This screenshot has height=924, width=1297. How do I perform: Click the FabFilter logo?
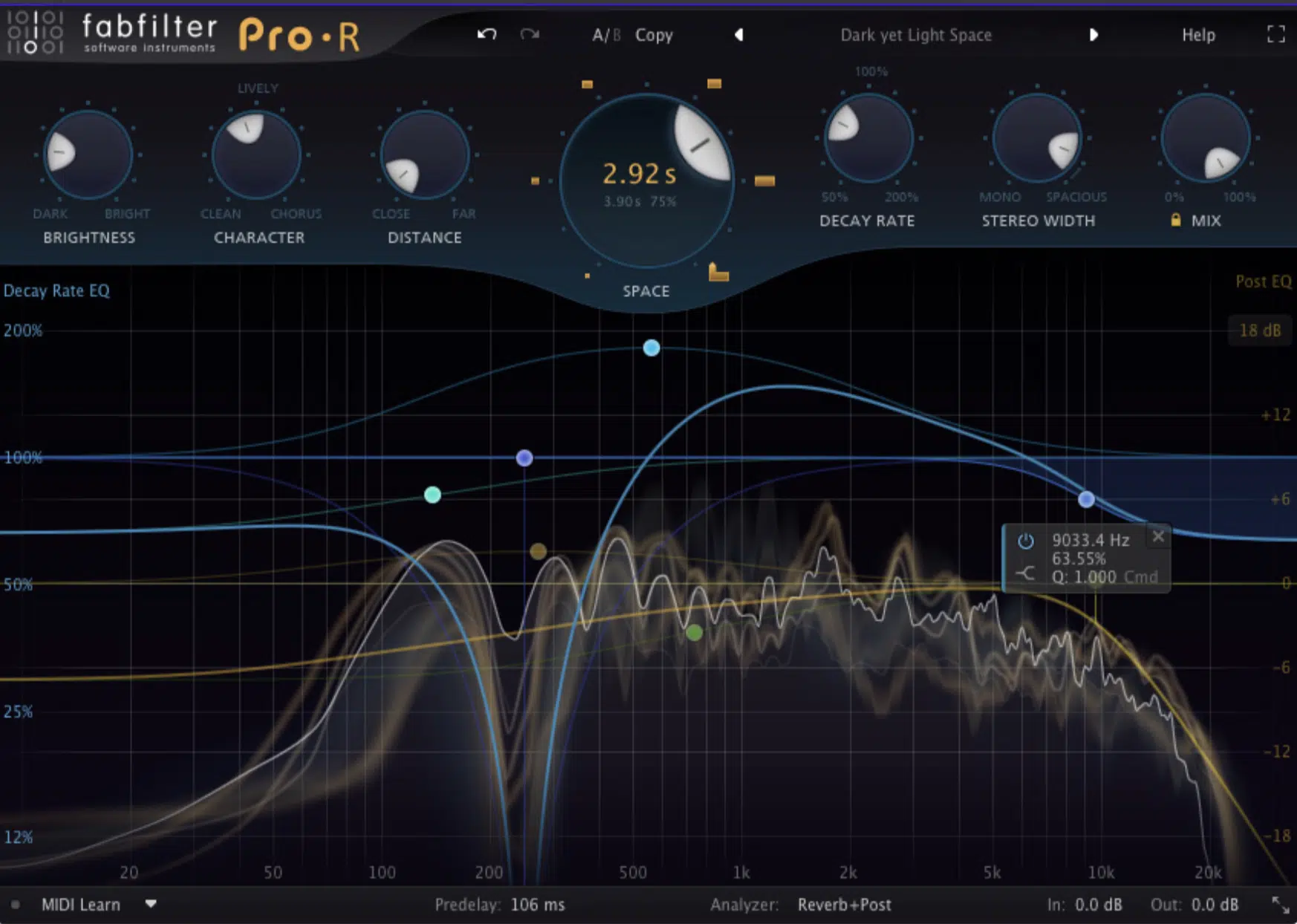[x=111, y=33]
